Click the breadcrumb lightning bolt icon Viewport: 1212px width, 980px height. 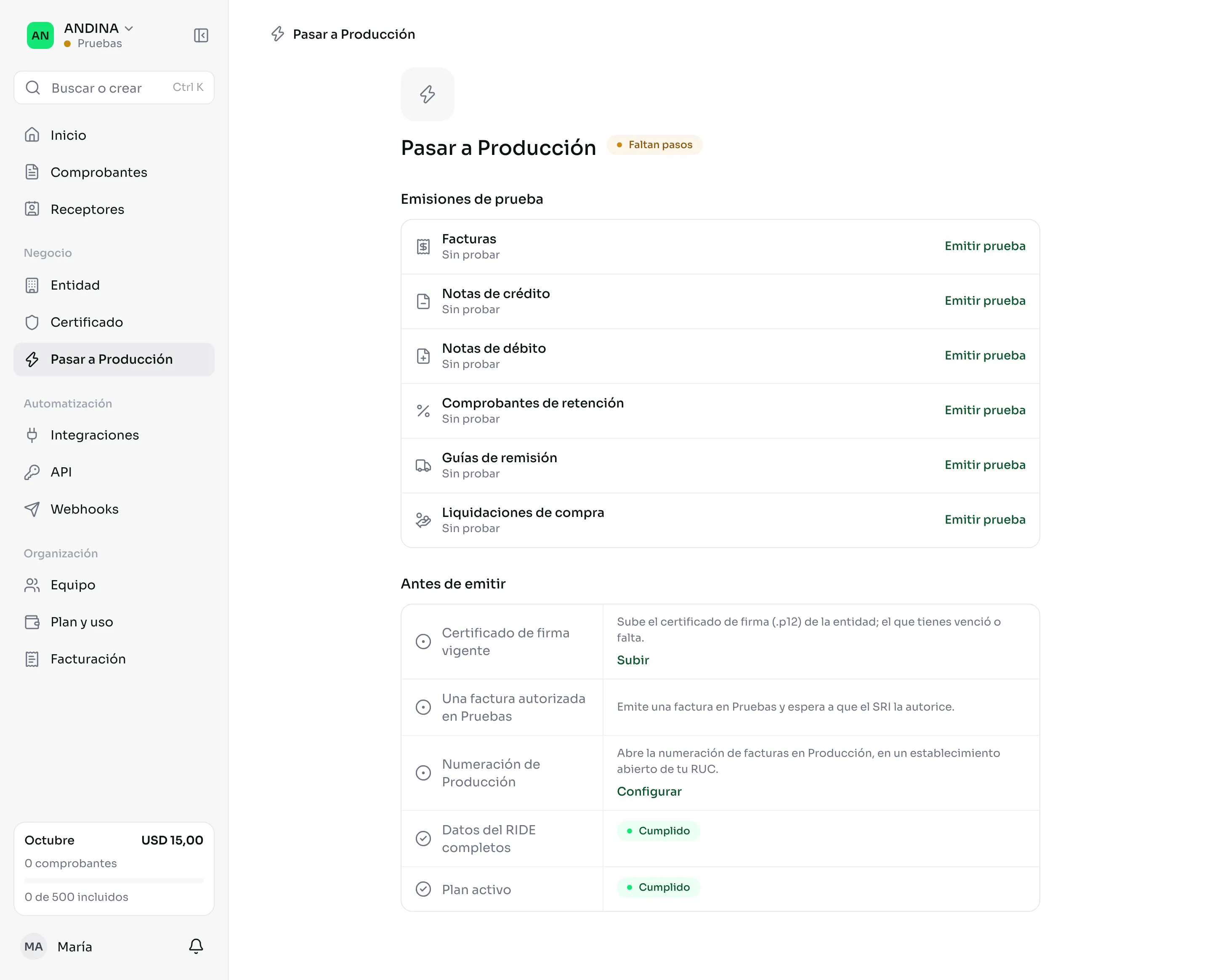pyautogui.click(x=278, y=34)
